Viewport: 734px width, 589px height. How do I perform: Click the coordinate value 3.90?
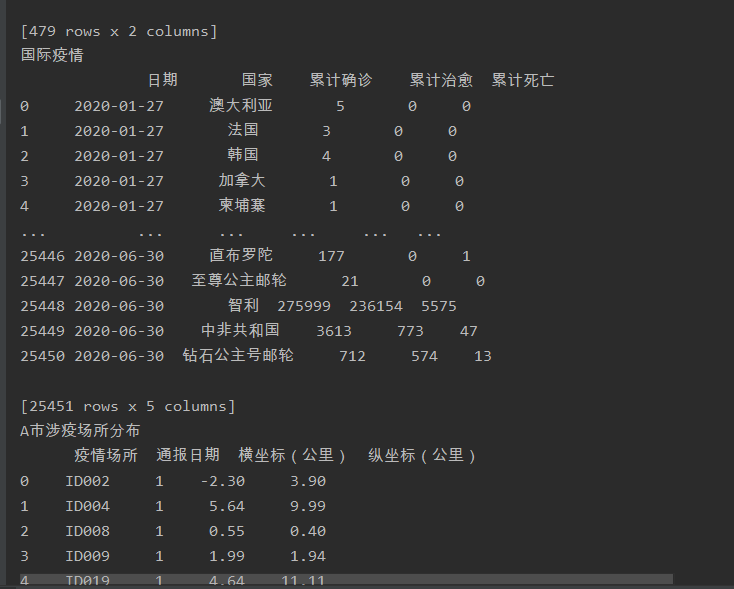(x=308, y=481)
